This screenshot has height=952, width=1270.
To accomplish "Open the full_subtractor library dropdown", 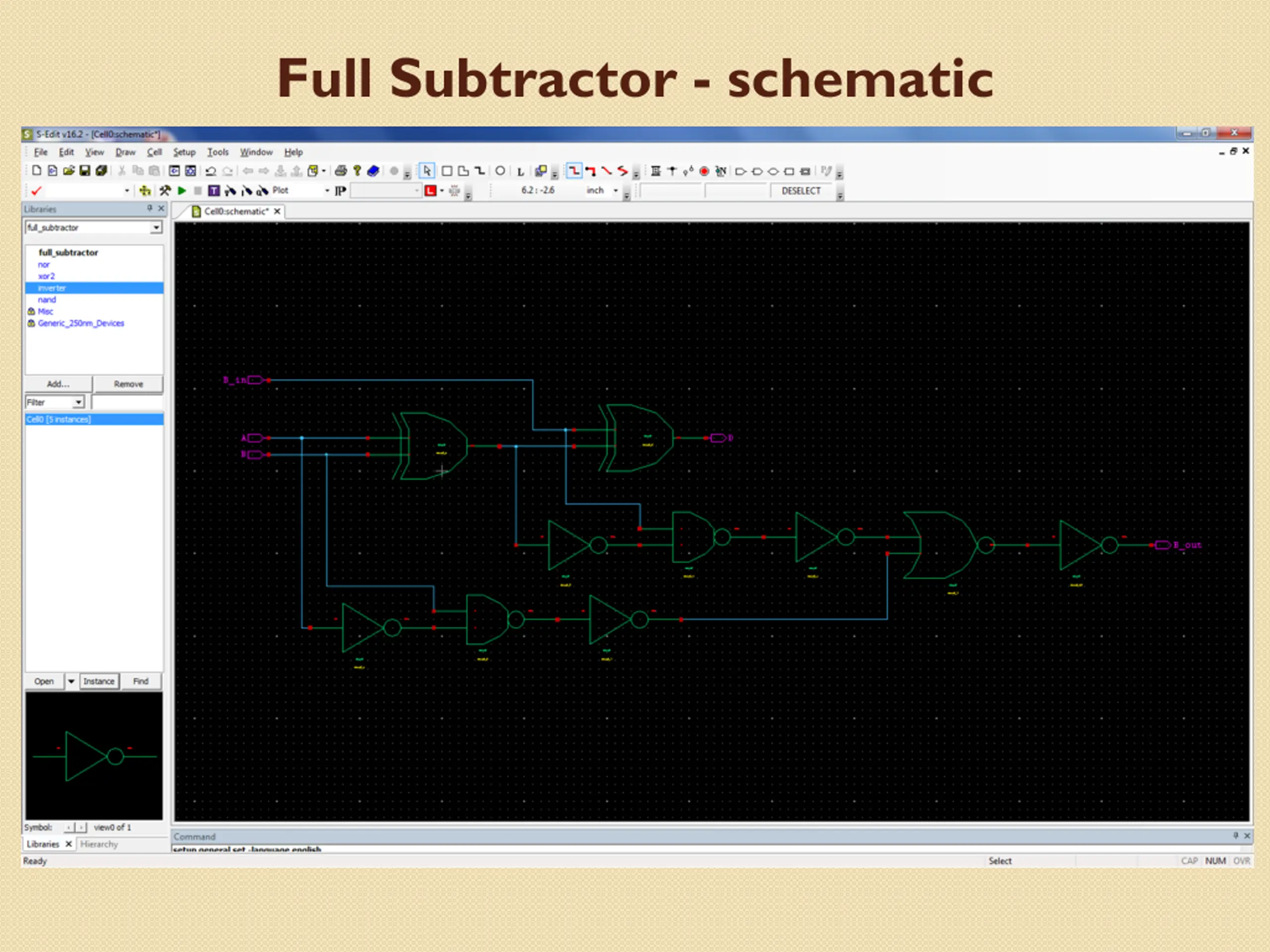I will tap(156, 228).
